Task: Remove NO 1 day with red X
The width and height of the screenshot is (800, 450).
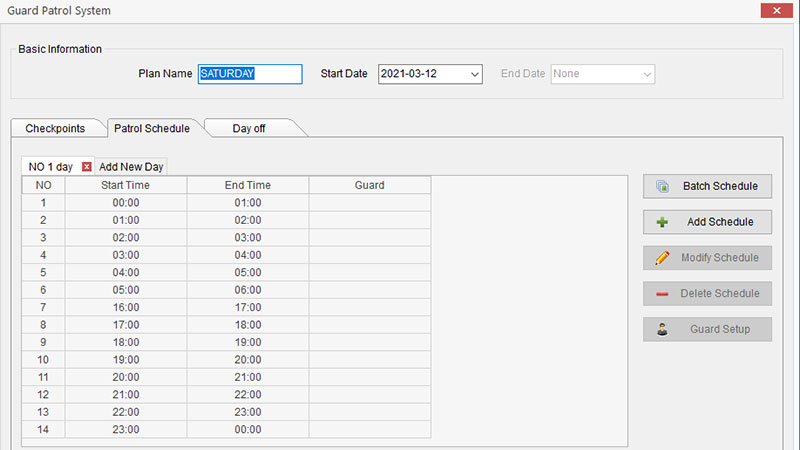Action: click(87, 167)
